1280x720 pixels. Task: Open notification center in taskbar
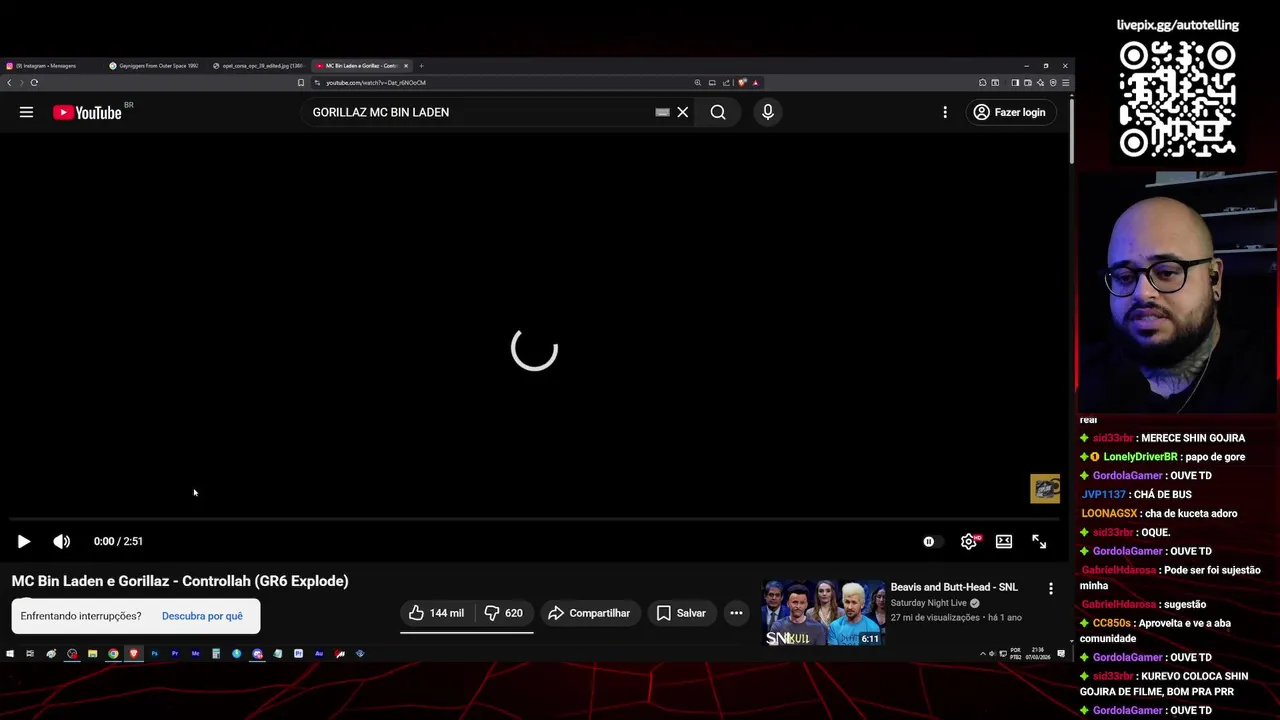coord(1061,654)
